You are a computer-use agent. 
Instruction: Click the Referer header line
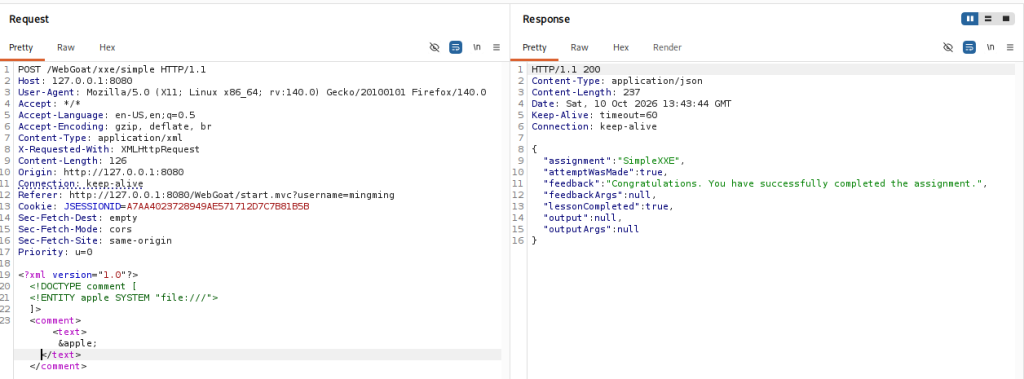click(x=206, y=195)
